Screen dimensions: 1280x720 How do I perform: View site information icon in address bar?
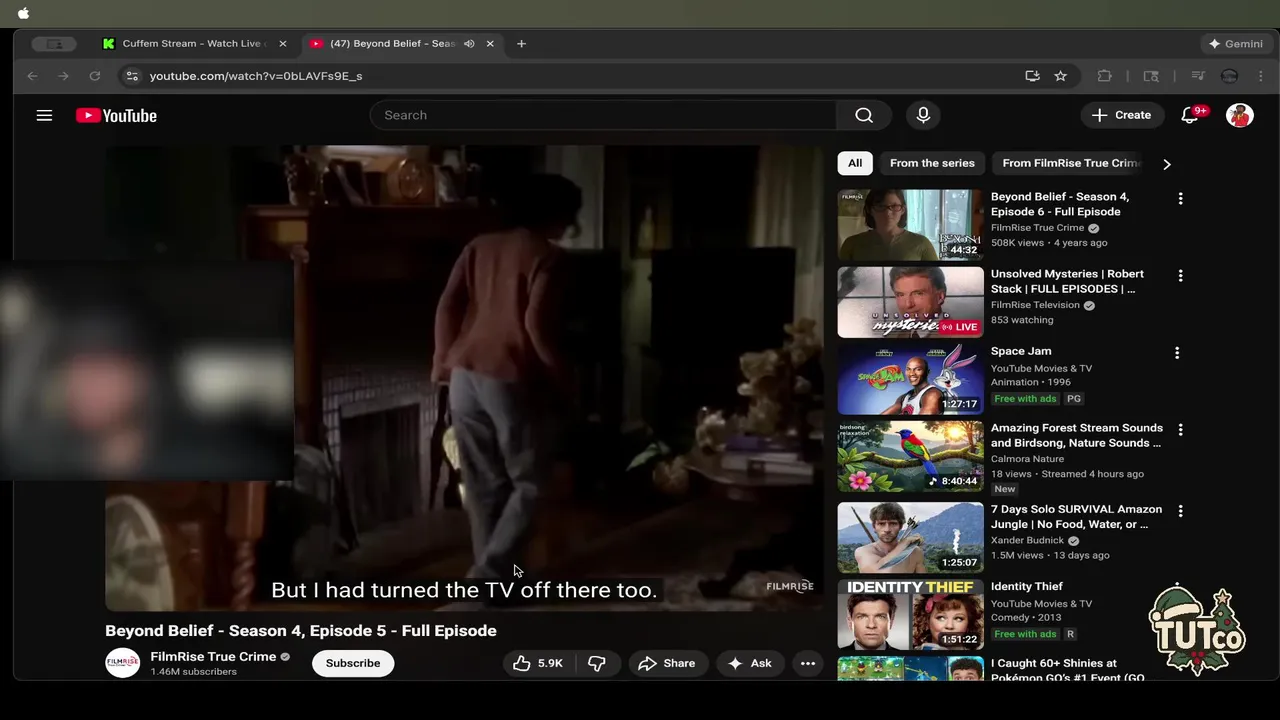[131, 76]
